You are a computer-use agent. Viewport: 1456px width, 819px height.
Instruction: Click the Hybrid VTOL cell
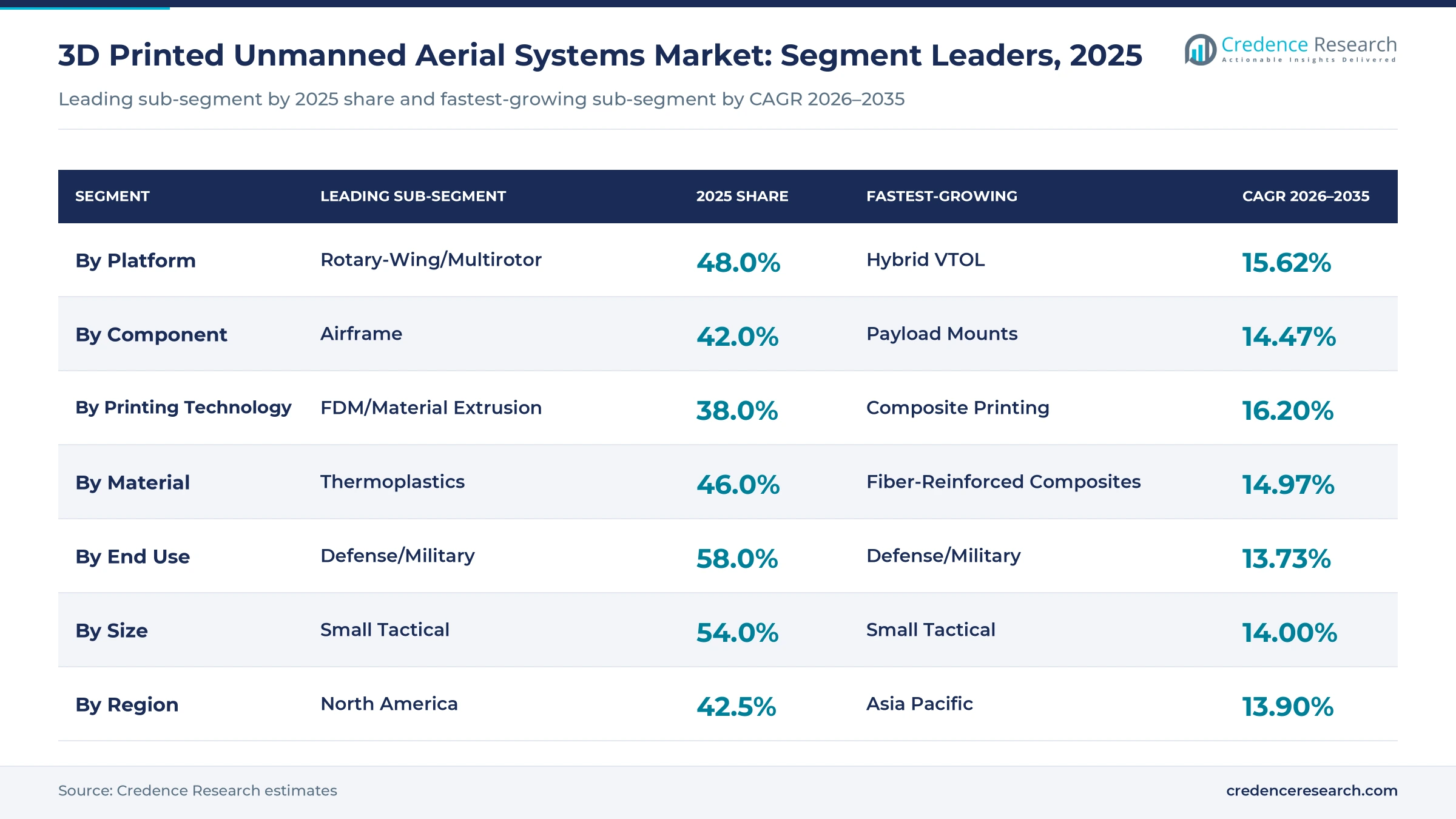pyautogui.click(x=925, y=260)
